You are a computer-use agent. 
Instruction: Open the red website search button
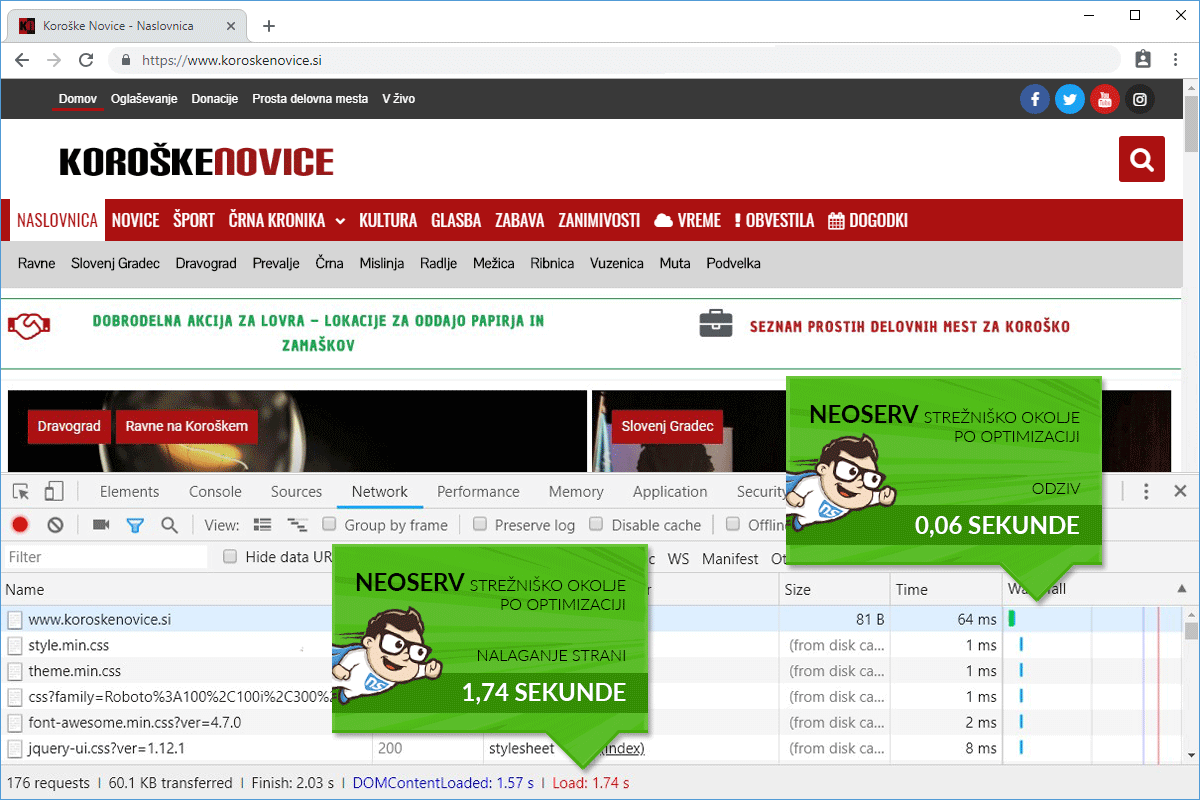[x=1142, y=159]
